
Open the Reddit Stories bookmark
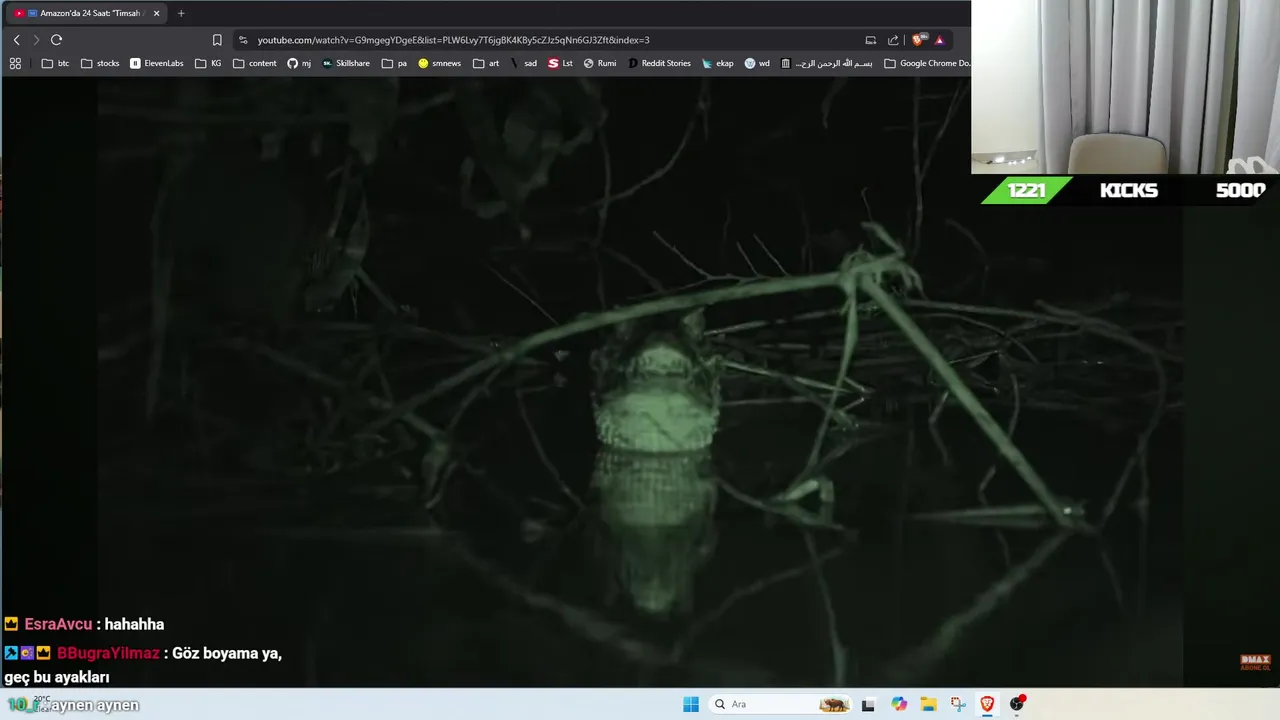coord(659,63)
